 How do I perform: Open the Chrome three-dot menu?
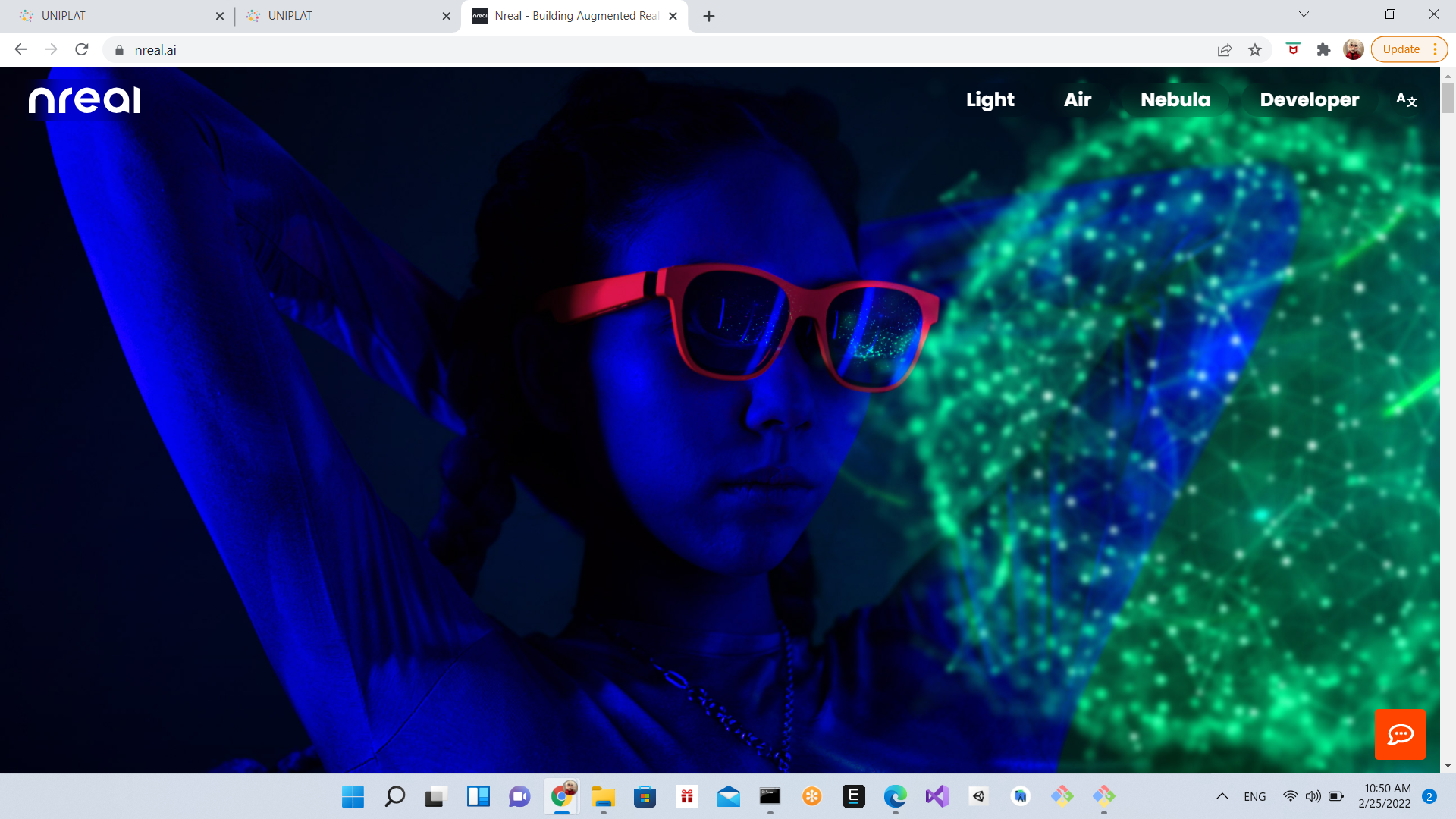point(1436,49)
